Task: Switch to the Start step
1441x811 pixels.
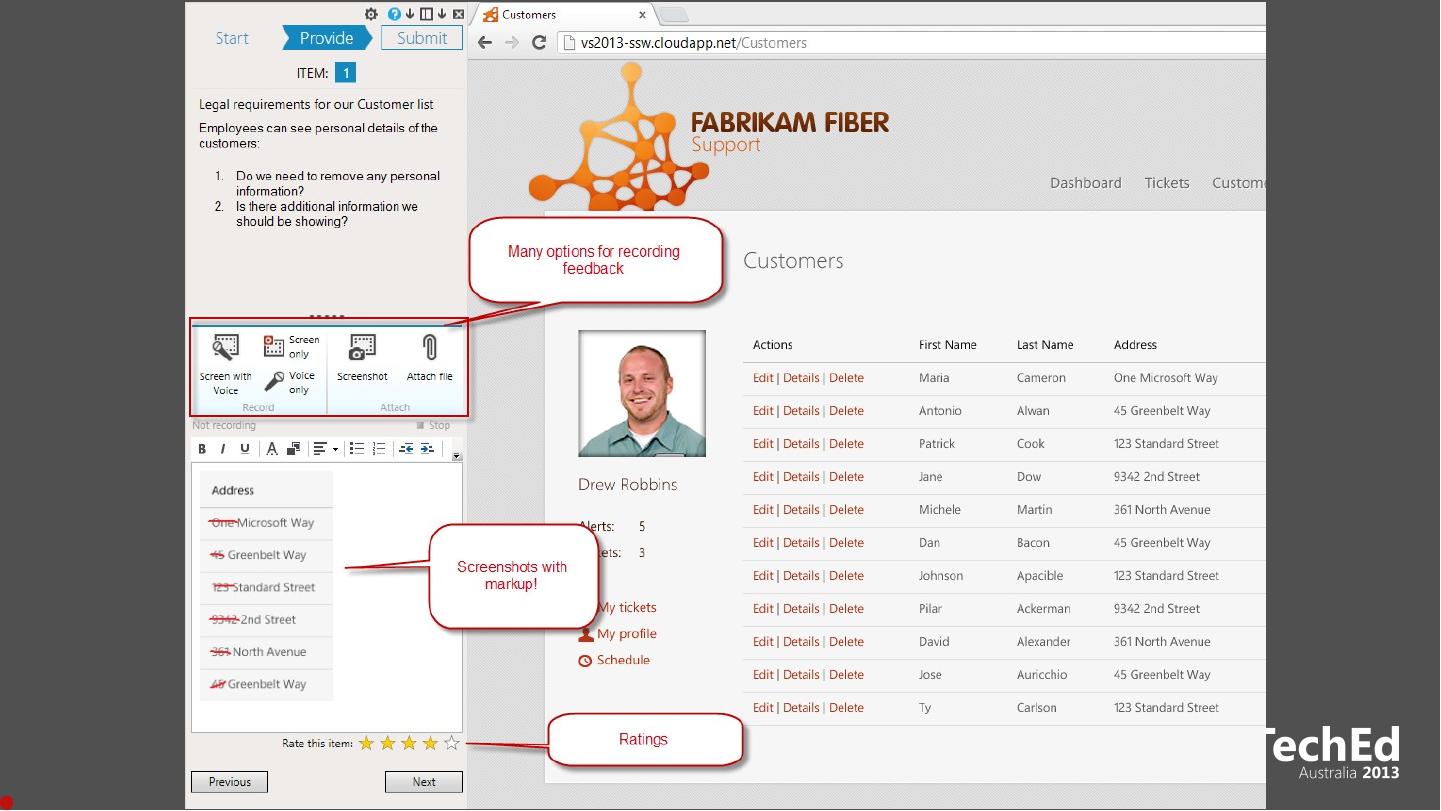Action: [232, 38]
